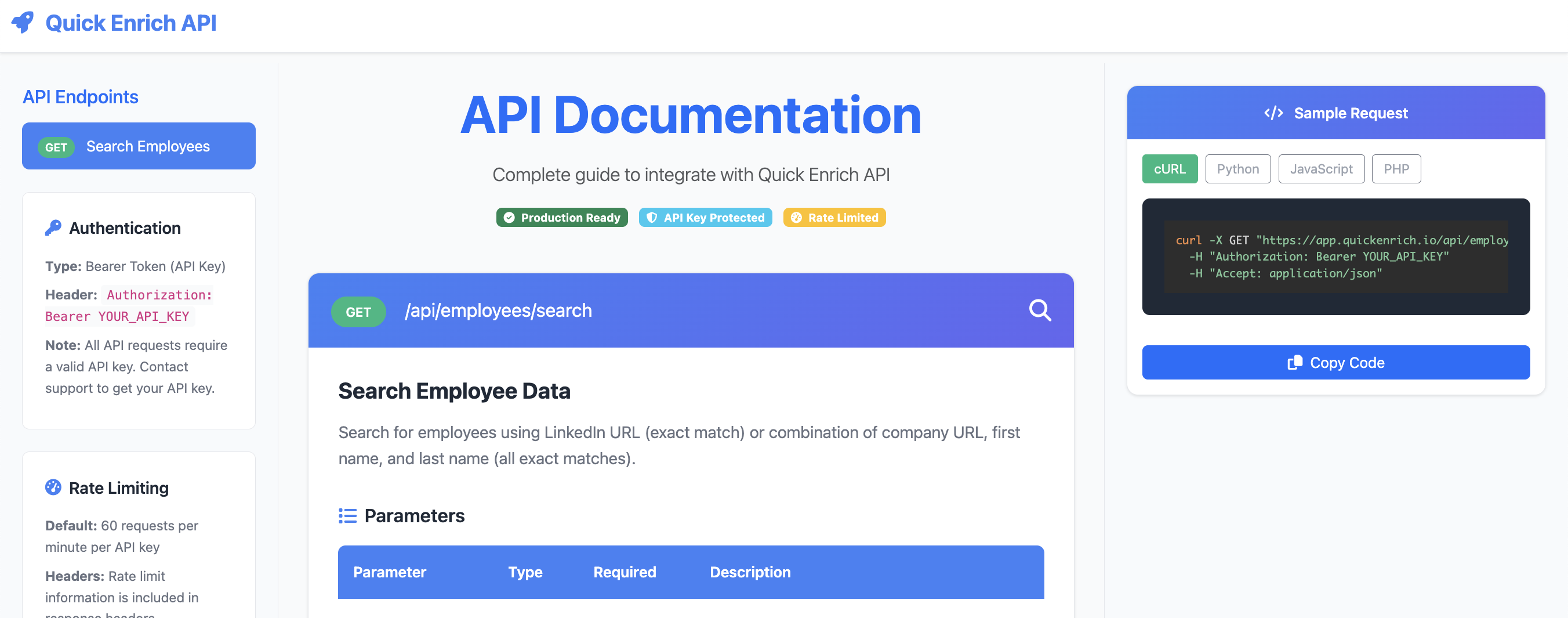This screenshot has width=1568, height=618.
Task: Click the API Key Protected badge
Action: (706, 218)
